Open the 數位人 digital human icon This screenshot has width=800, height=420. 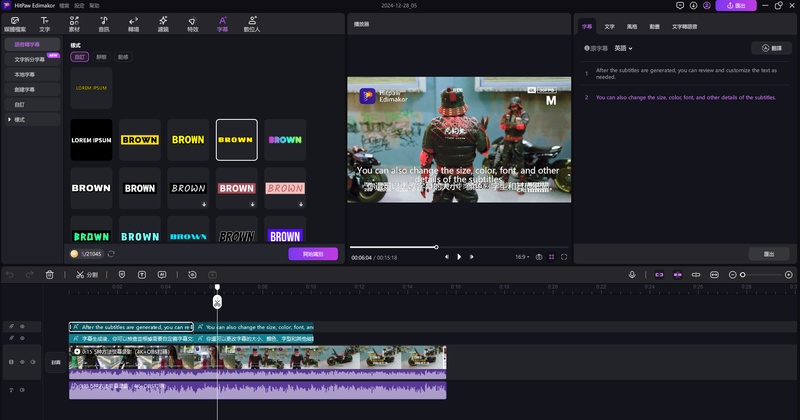point(252,23)
